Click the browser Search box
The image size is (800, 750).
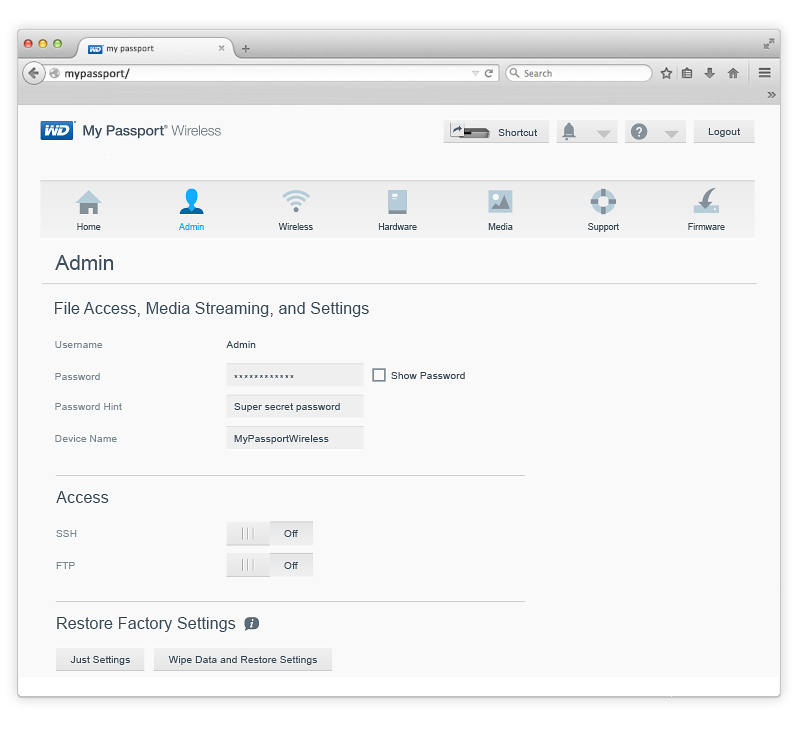pos(579,73)
